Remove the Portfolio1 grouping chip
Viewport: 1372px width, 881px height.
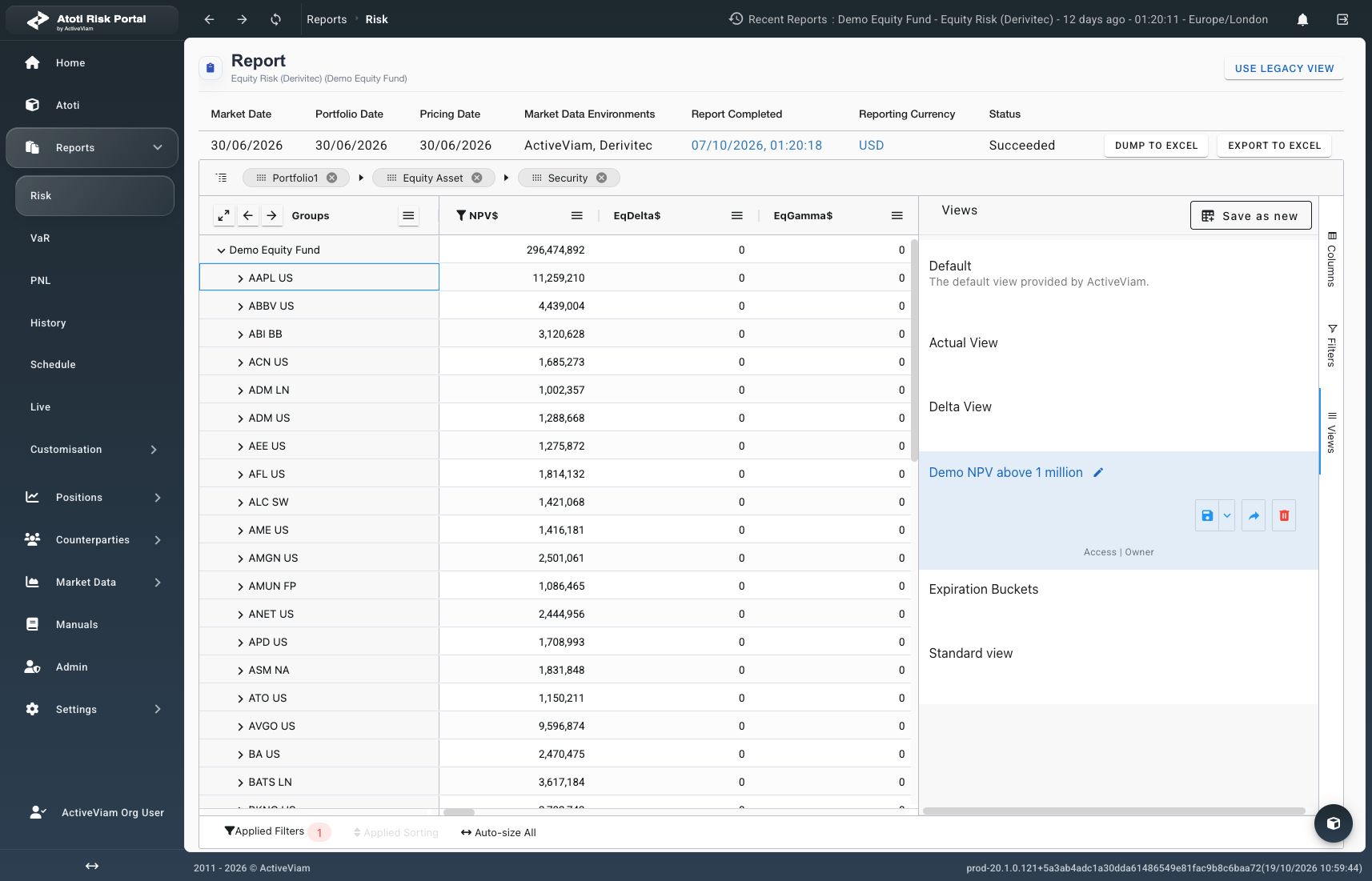(331, 178)
